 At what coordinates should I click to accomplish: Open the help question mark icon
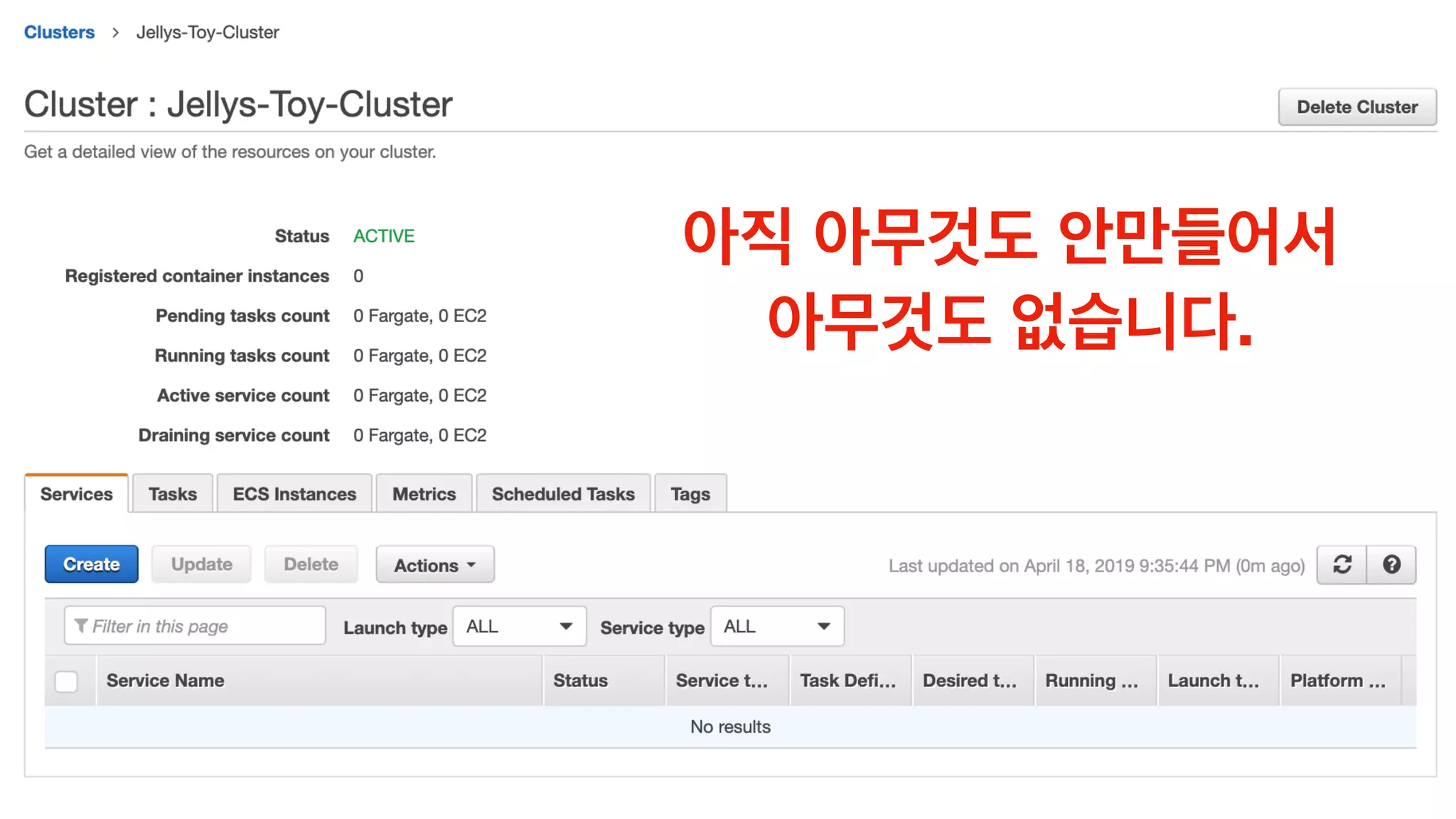point(1391,564)
